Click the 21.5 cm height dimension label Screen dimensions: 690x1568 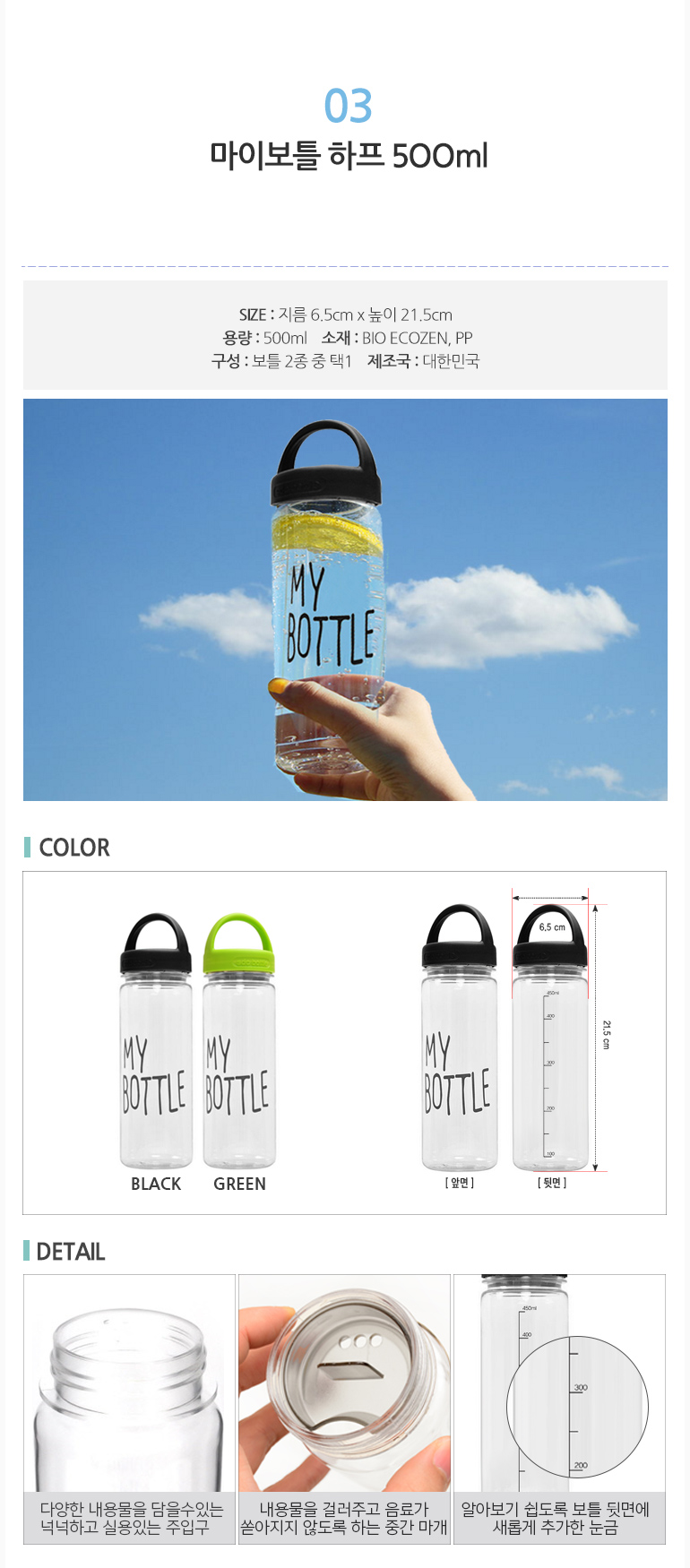[x=607, y=1034]
